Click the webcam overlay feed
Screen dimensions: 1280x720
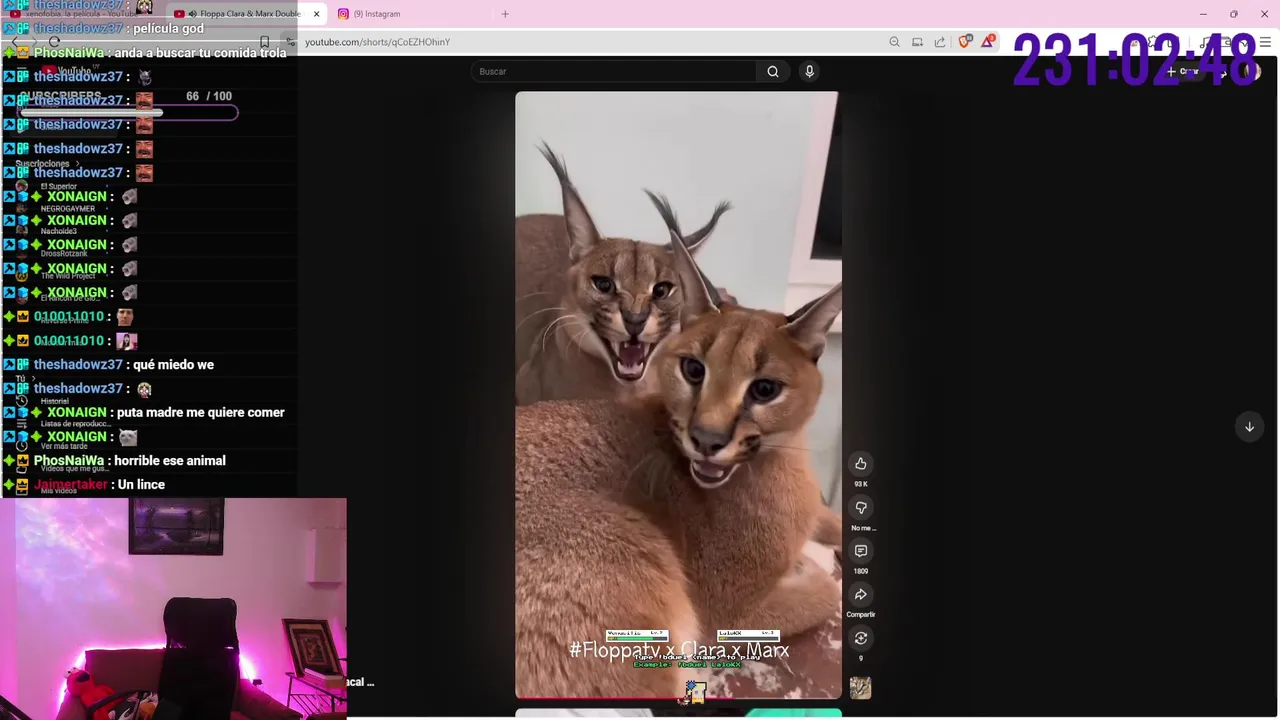pos(173,608)
